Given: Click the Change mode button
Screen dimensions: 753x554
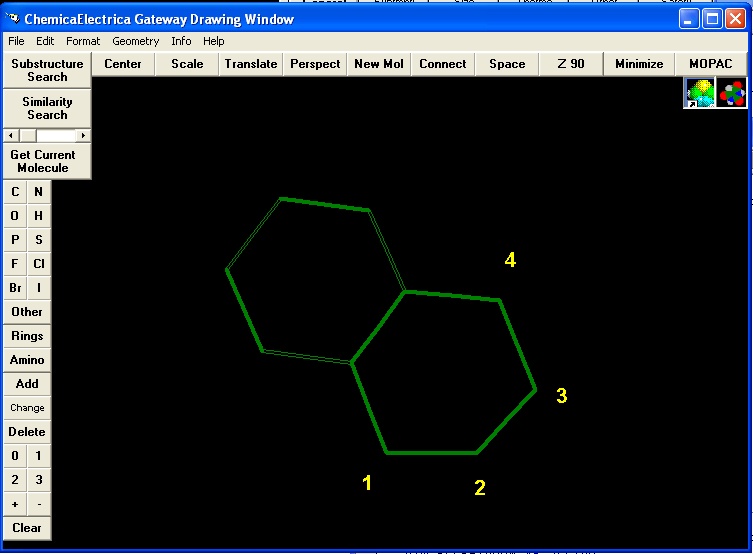Looking at the screenshot, I should pos(27,408).
